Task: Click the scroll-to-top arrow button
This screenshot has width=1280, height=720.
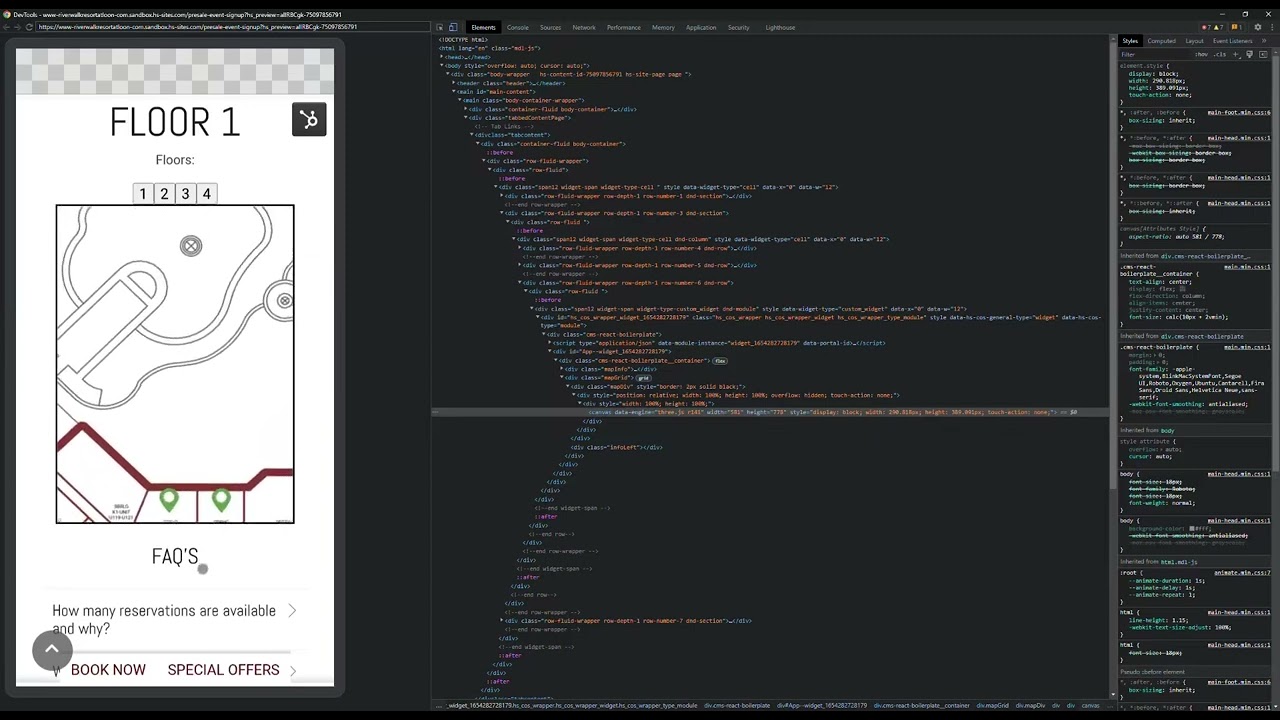Action: (x=52, y=650)
